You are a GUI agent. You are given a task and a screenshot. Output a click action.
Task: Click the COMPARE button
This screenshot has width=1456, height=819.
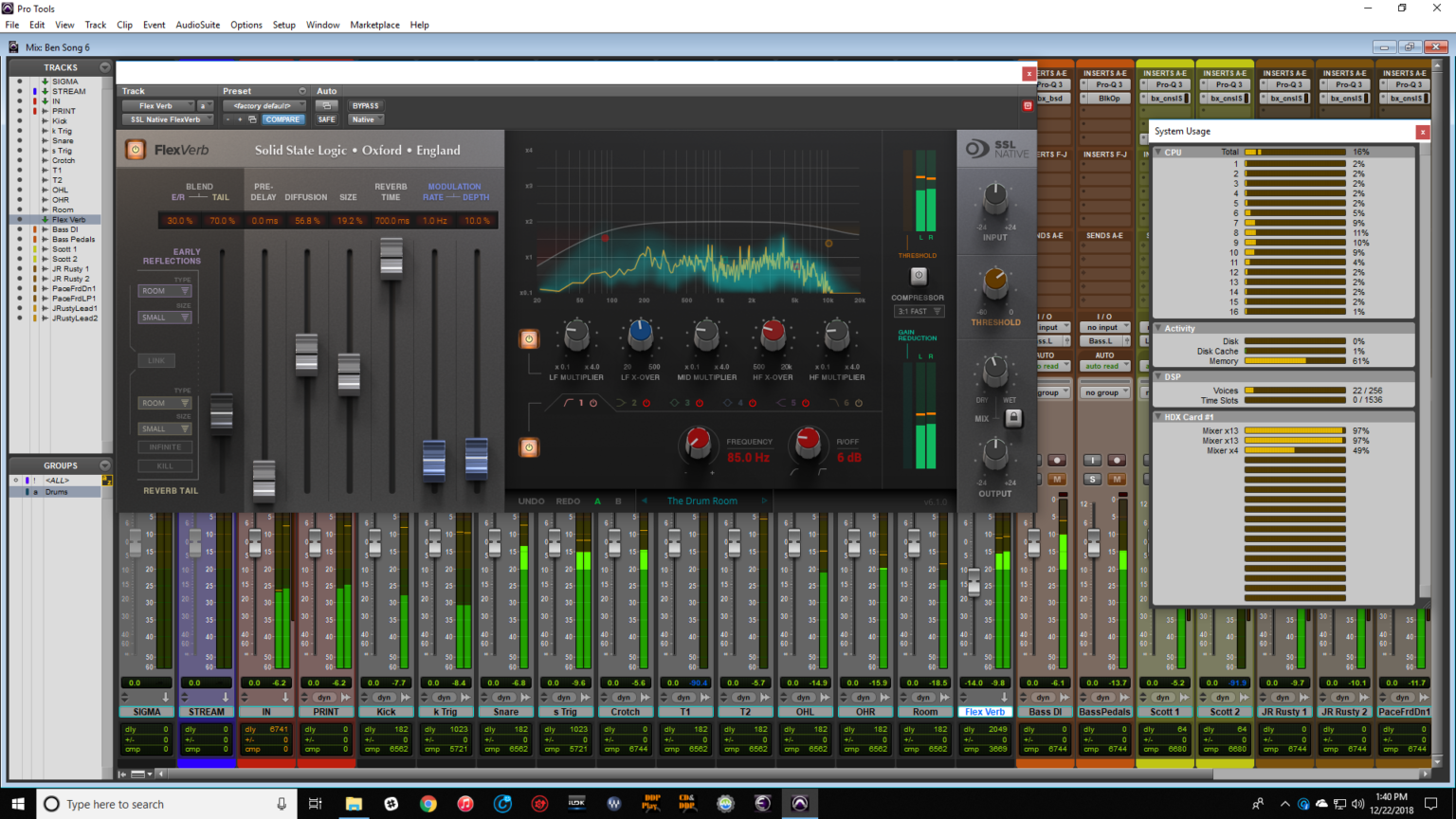283,119
